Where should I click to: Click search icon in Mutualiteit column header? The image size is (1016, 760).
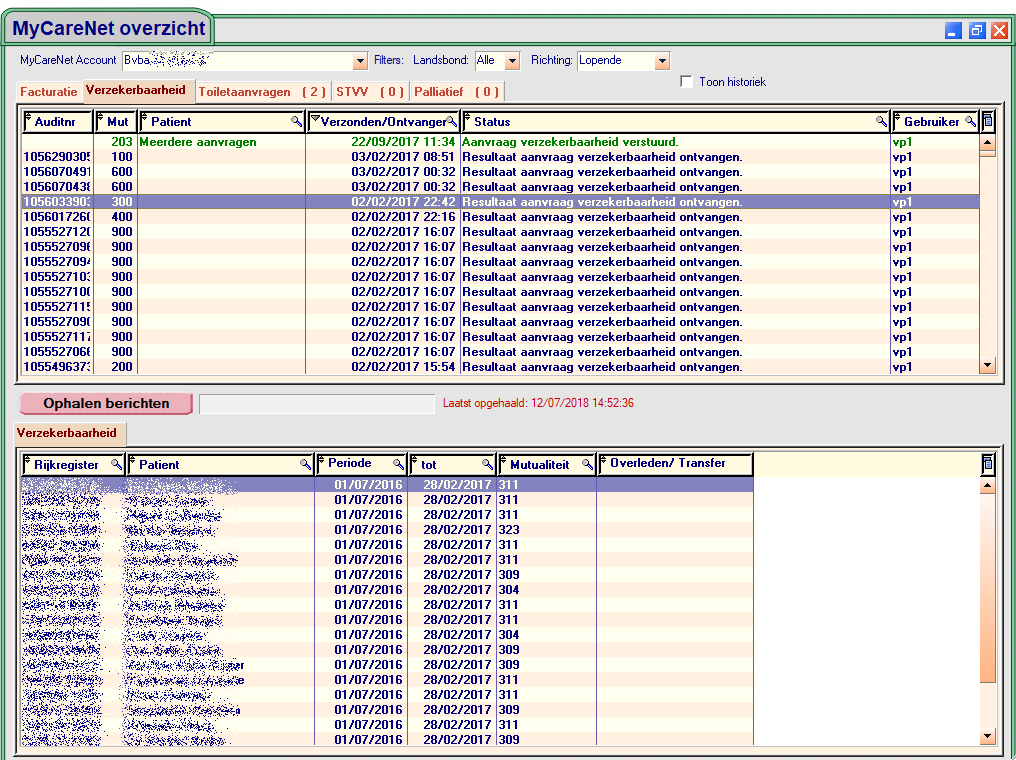(x=588, y=464)
